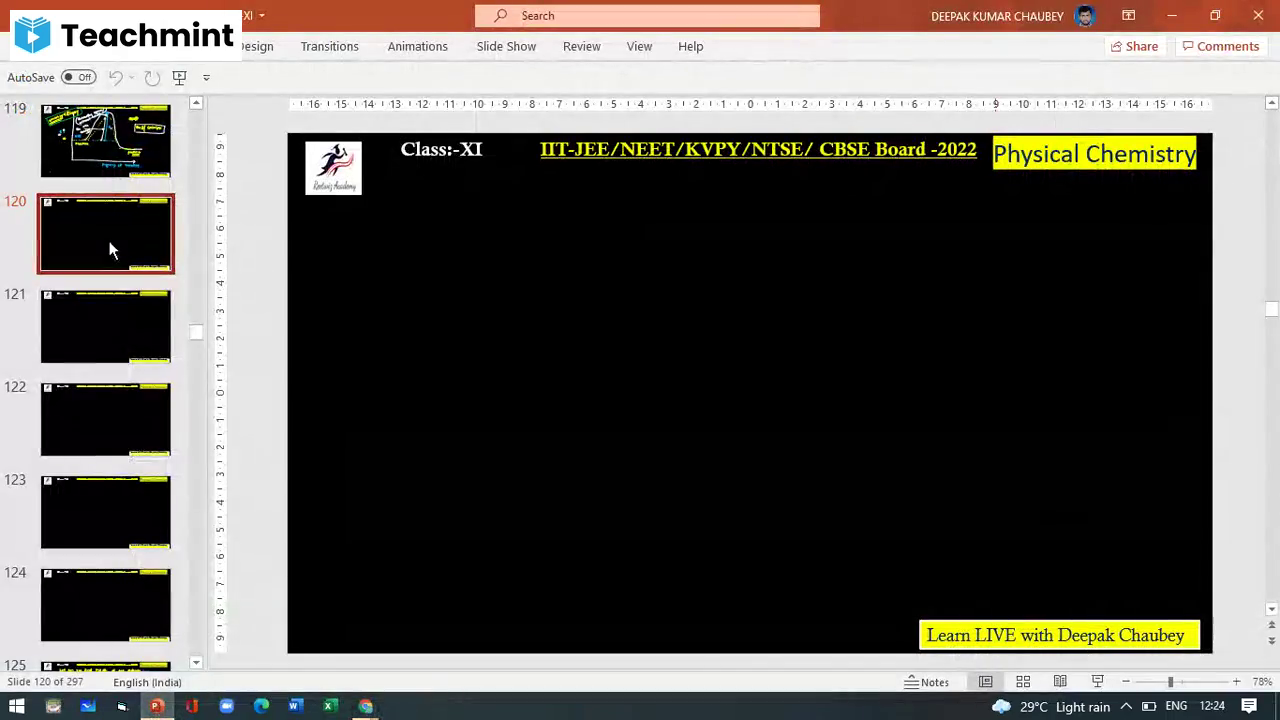
Task: Click the Repeat icon
Action: click(152, 77)
